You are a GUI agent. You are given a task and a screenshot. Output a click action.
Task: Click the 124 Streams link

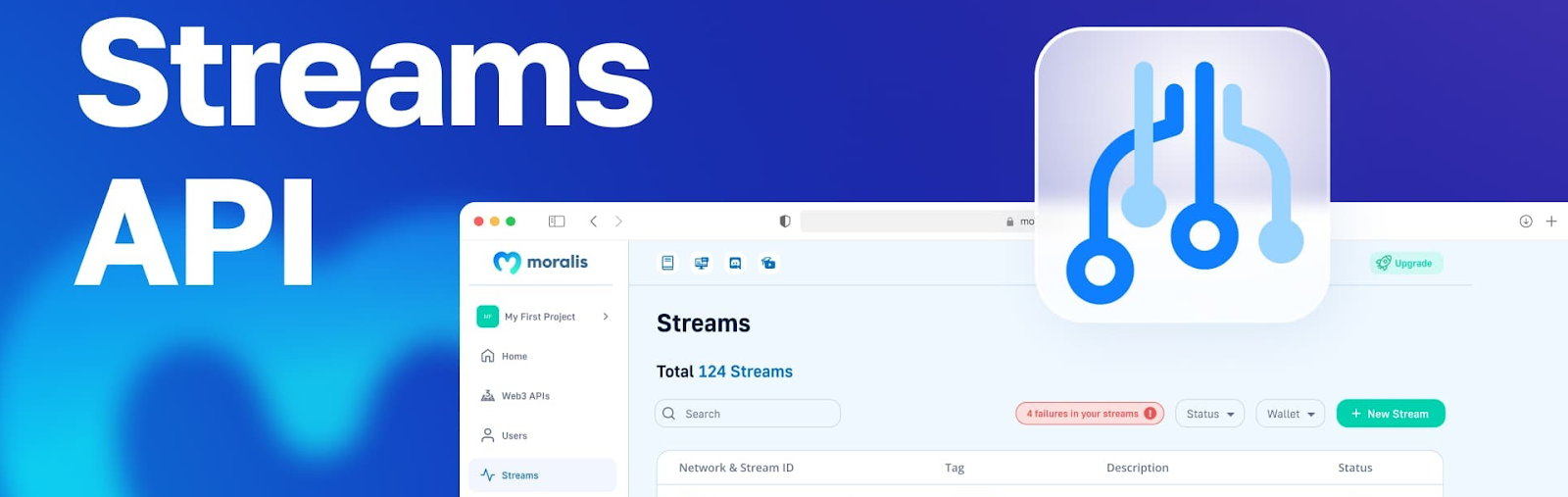745,372
